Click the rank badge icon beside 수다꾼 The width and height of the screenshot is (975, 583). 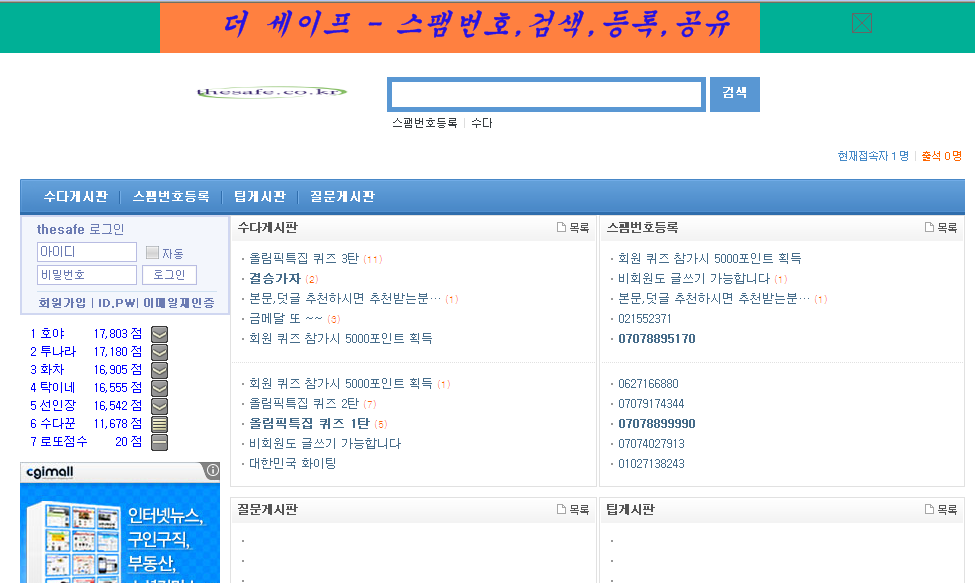click(159, 424)
